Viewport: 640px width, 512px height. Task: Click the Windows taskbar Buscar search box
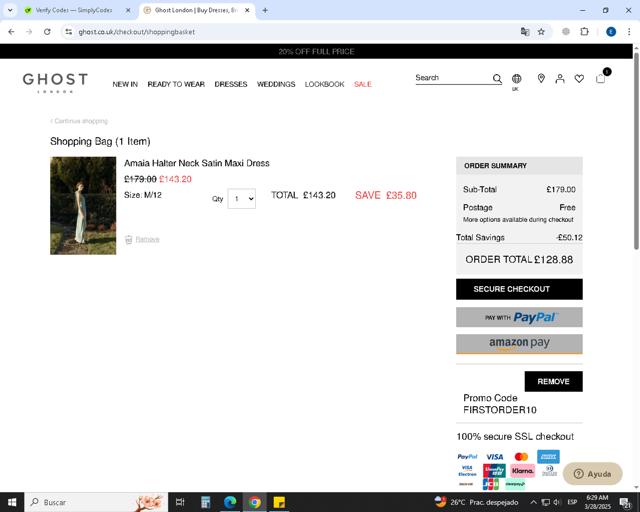pyautogui.click(x=96, y=502)
